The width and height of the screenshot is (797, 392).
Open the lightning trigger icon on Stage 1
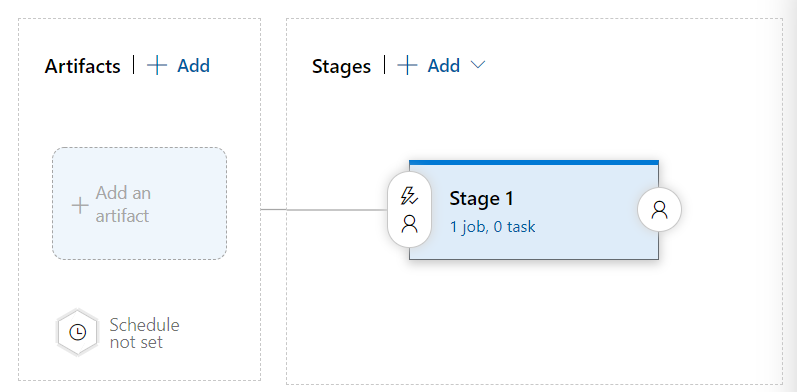pos(409,195)
